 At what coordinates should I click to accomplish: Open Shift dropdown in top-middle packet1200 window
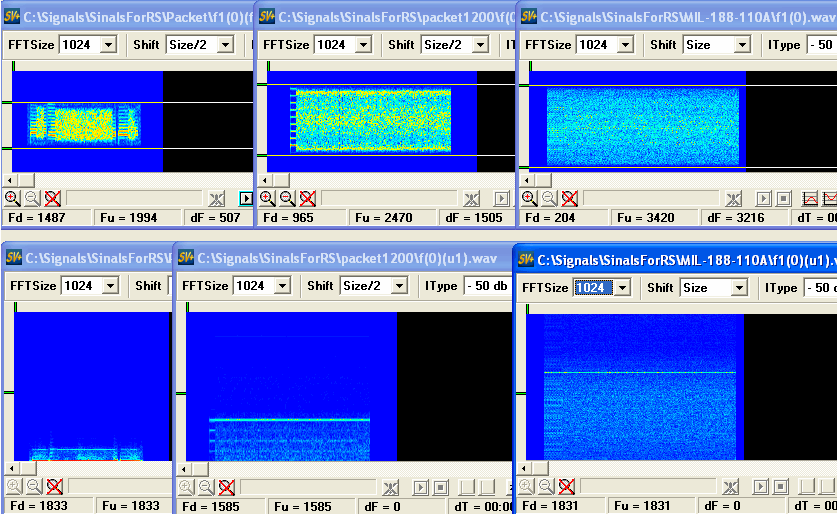coord(480,44)
